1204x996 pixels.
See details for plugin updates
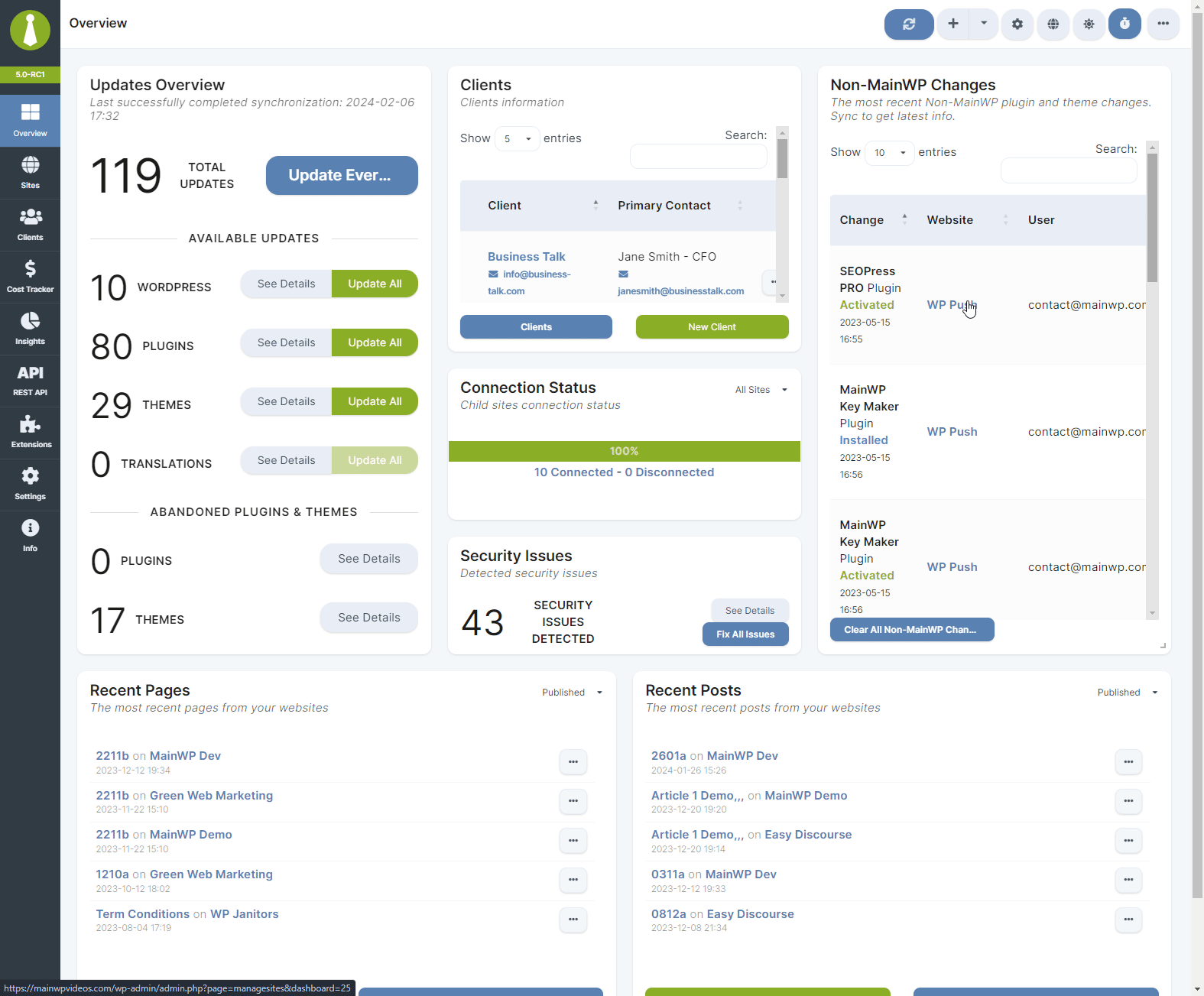[x=286, y=342]
